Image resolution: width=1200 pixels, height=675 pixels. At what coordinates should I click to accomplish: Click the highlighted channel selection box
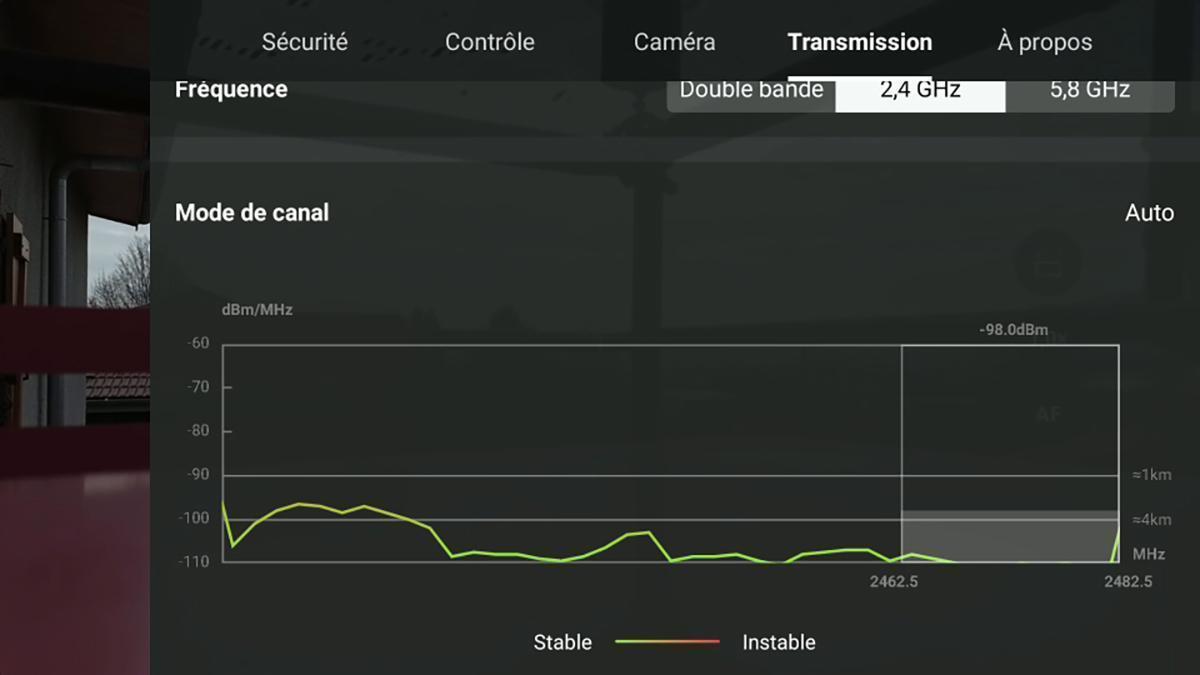point(1010,453)
